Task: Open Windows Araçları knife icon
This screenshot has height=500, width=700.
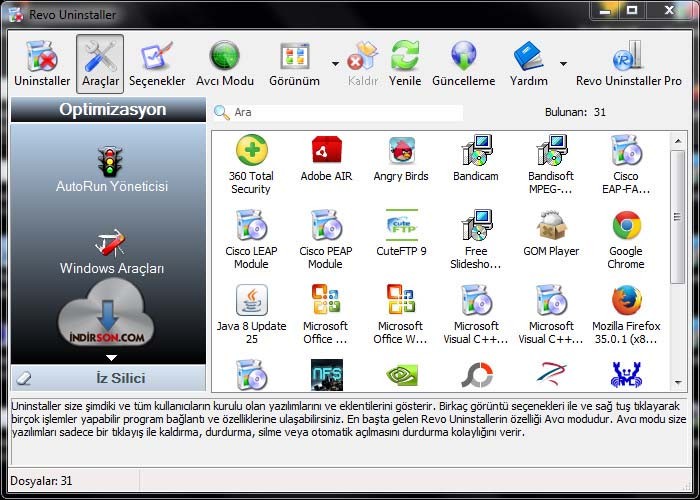Action: click(x=110, y=243)
